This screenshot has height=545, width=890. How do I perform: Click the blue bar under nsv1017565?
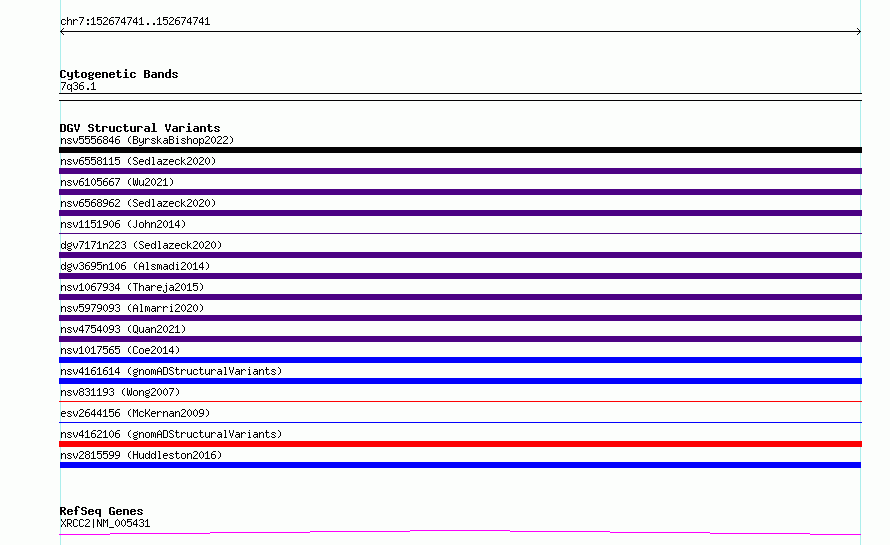460,360
